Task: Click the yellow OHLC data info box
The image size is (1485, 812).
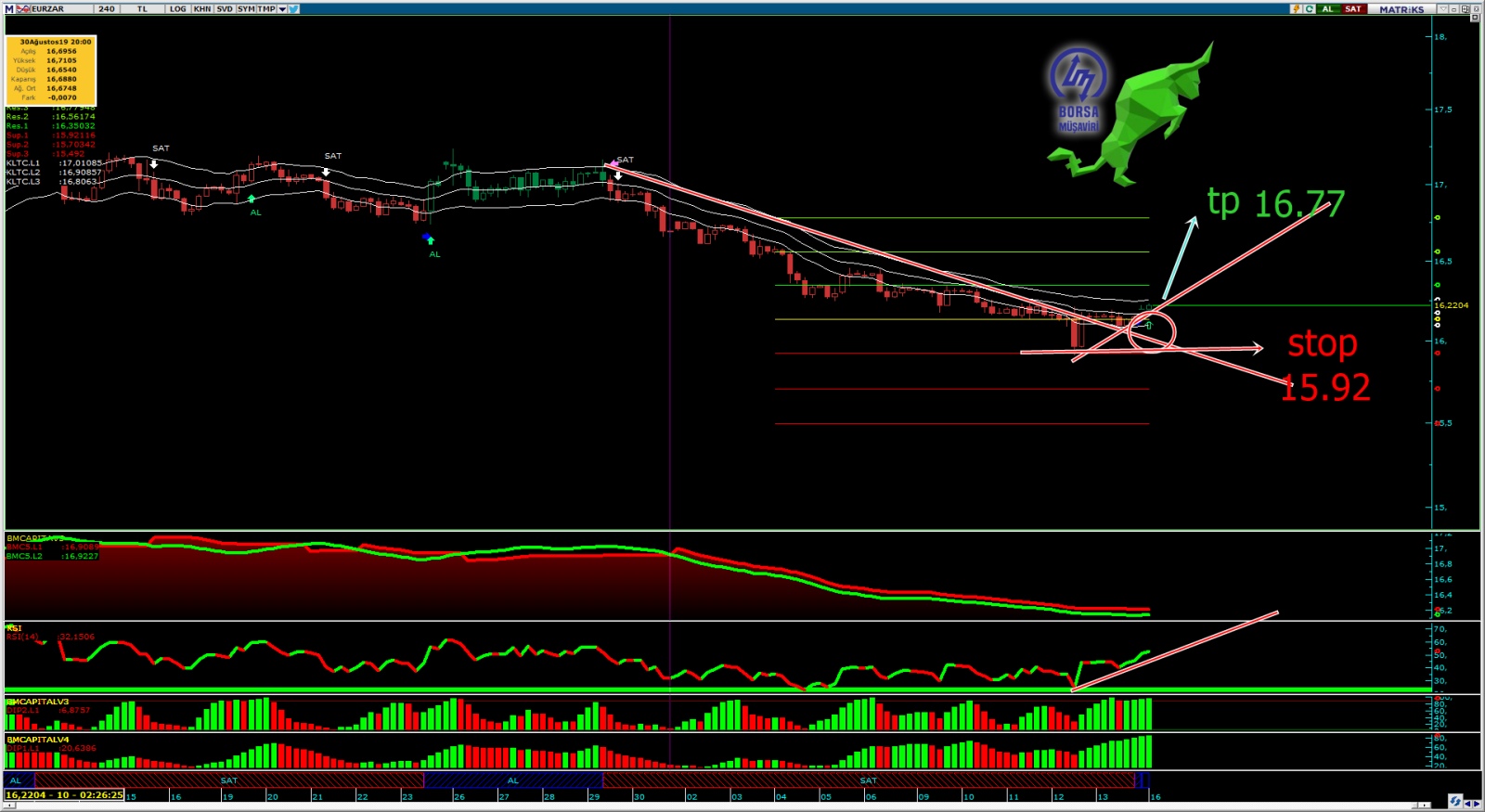Action: (x=51, y=70)
